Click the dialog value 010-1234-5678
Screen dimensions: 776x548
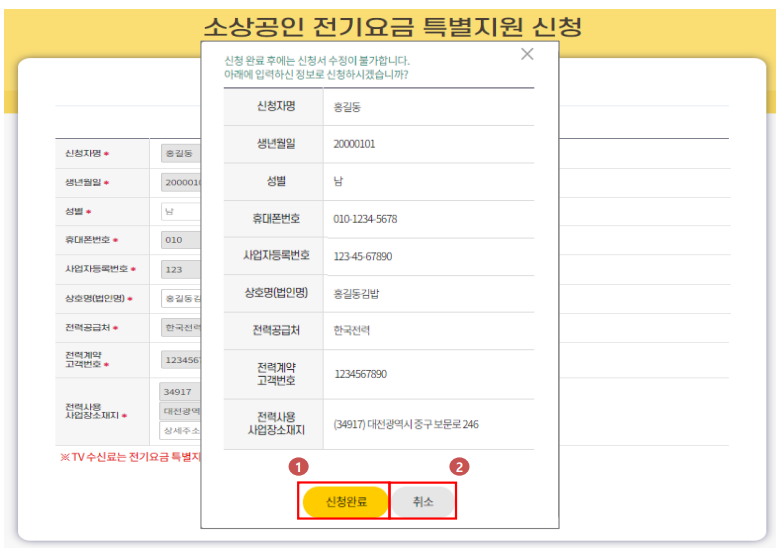click(x=365, y=219)
